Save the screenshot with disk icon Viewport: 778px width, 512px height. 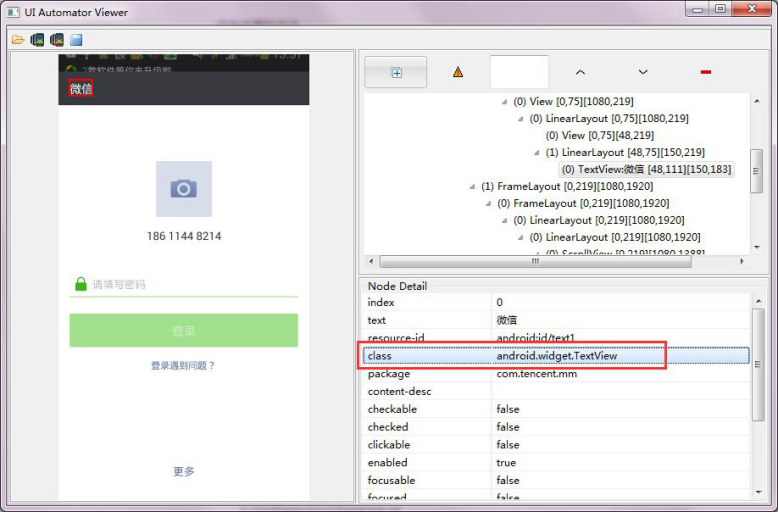(76, 40)
